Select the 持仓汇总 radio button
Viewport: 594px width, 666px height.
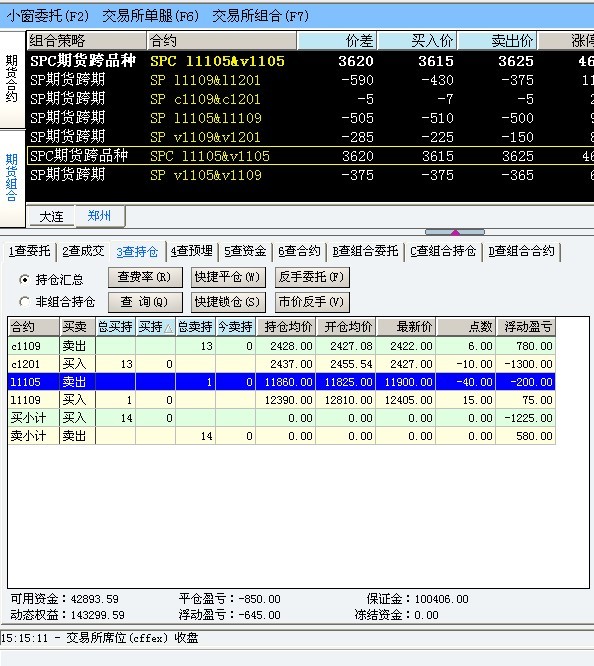[25, 279]
